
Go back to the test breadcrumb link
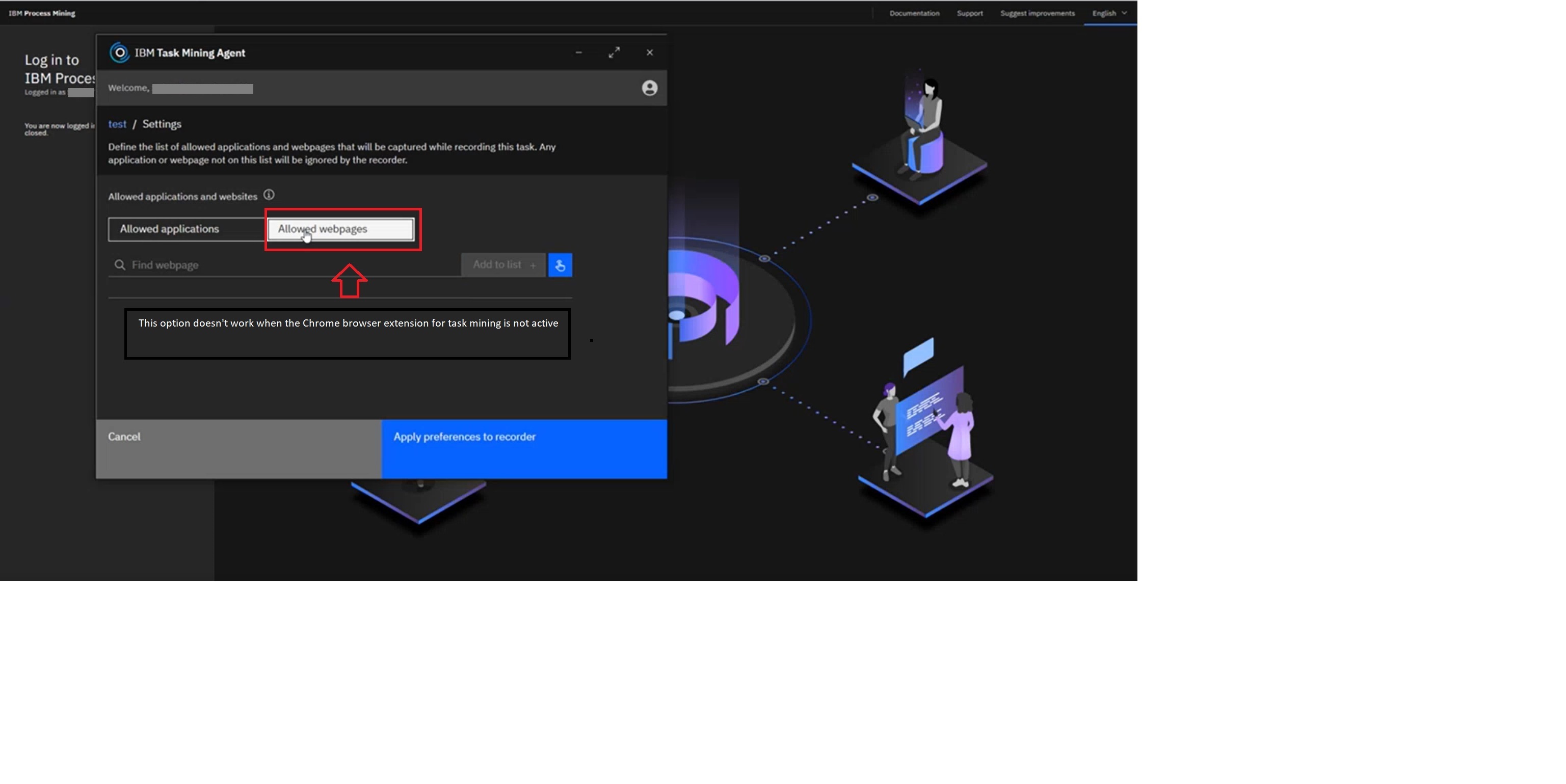coord(117,124)
